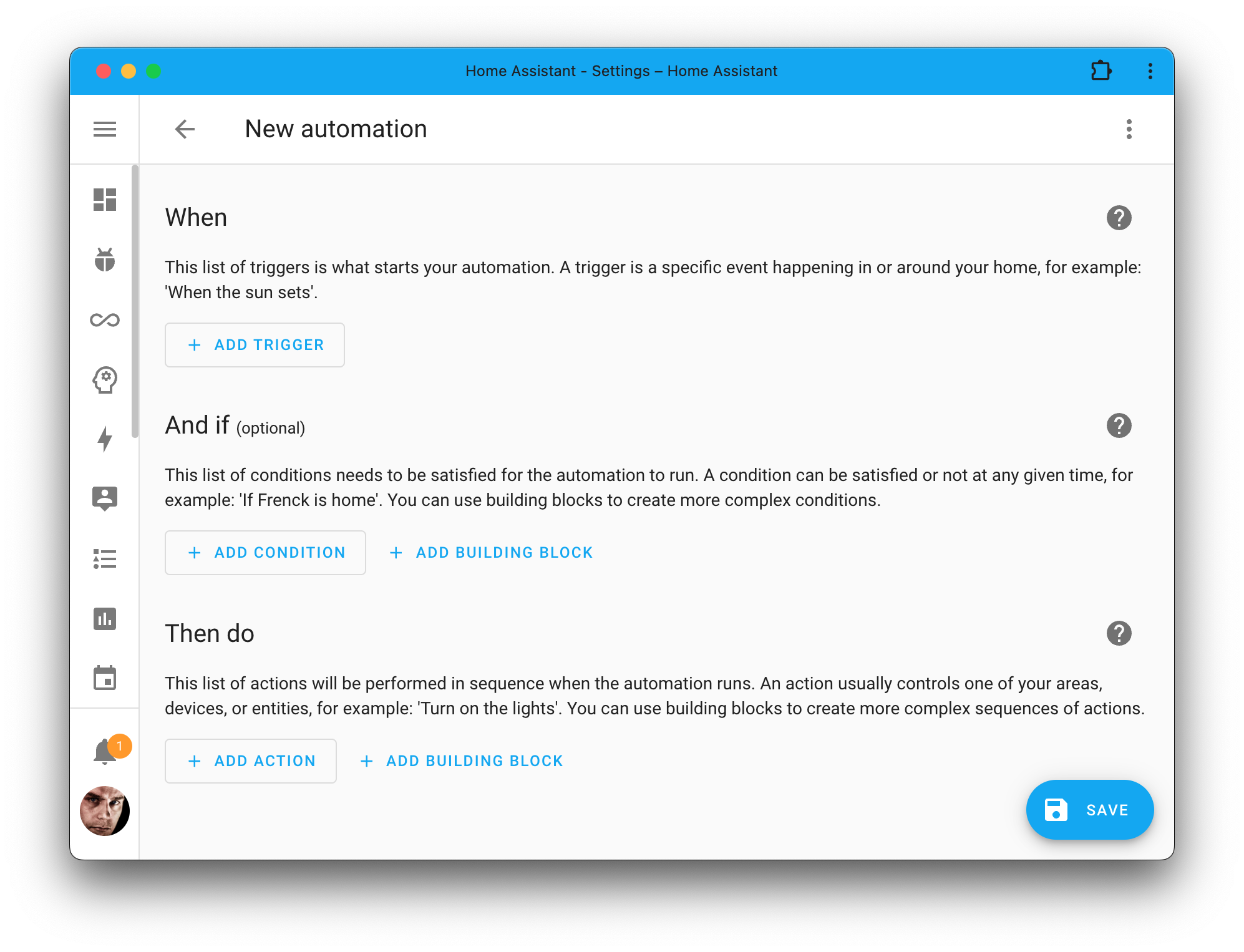Image resolution: width=1244 pixels, height=952 pixels.
Task: Click the user profile avatar icon
Action: coord(104,811)
